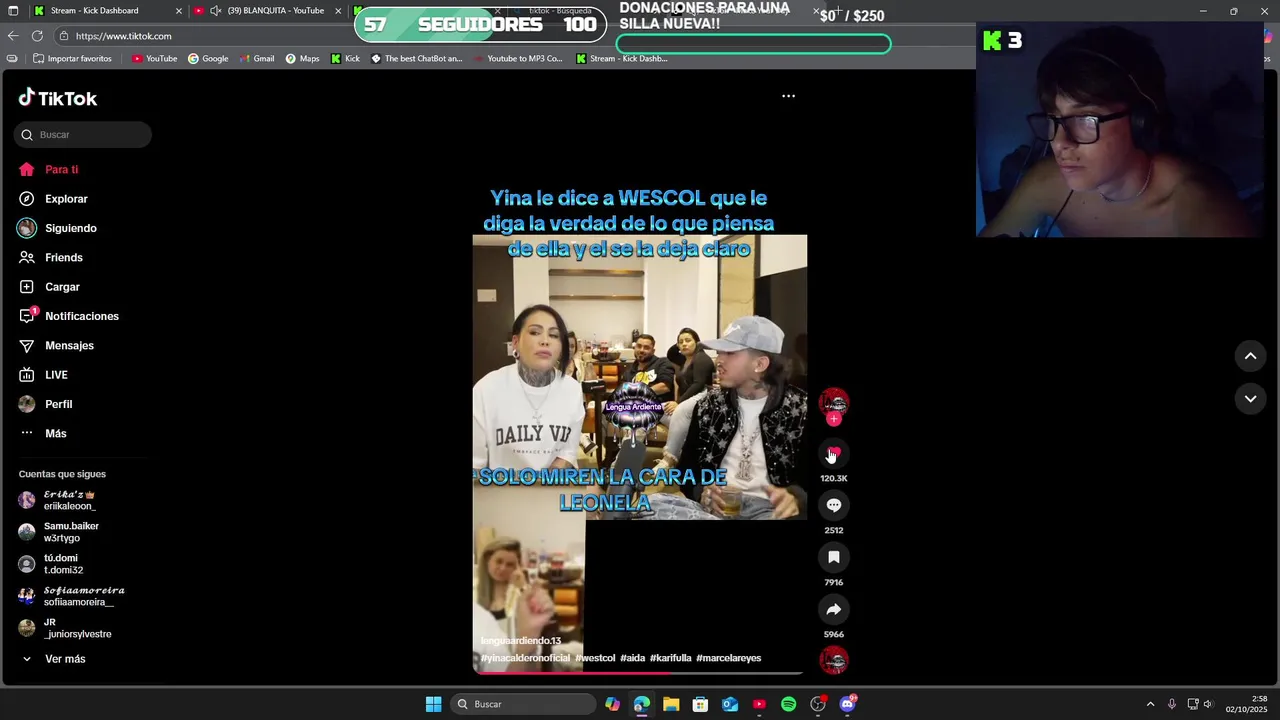Open the Windows Start menu
The height and width of the screenshot is (720, 1280).
433,704
